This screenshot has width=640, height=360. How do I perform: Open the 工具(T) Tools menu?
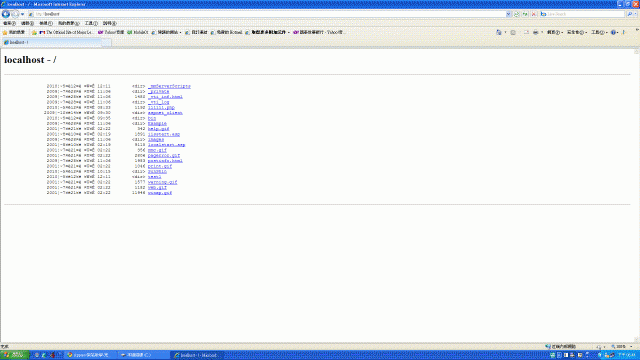[91, 23]
